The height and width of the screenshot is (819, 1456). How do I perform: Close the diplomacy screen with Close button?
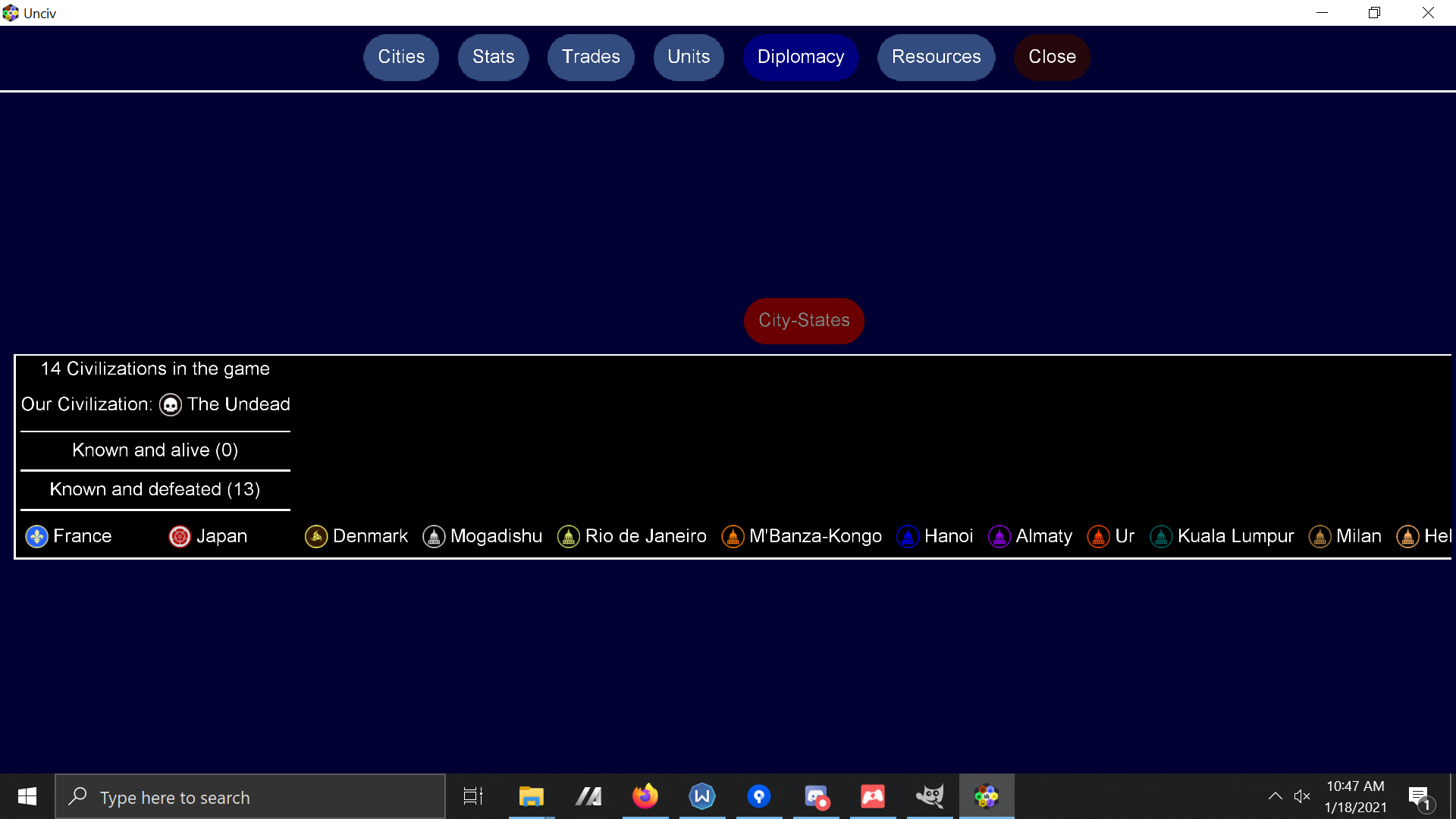(1052, 57)
